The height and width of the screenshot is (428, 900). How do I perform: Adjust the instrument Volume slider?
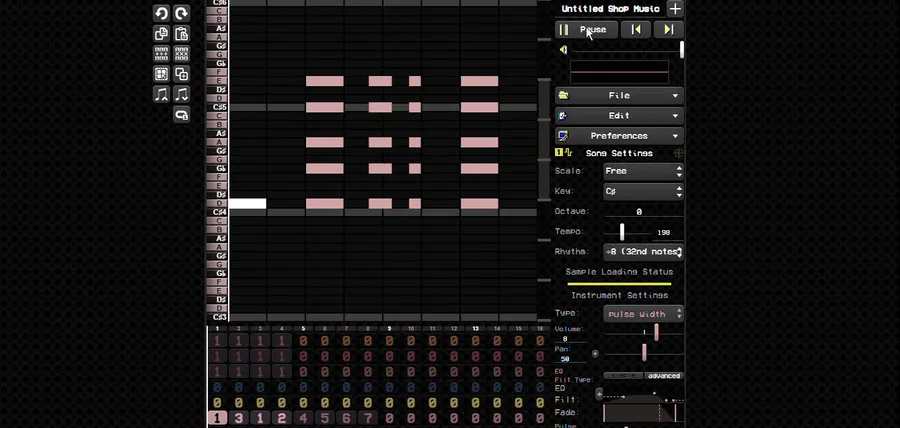(643, 332)
